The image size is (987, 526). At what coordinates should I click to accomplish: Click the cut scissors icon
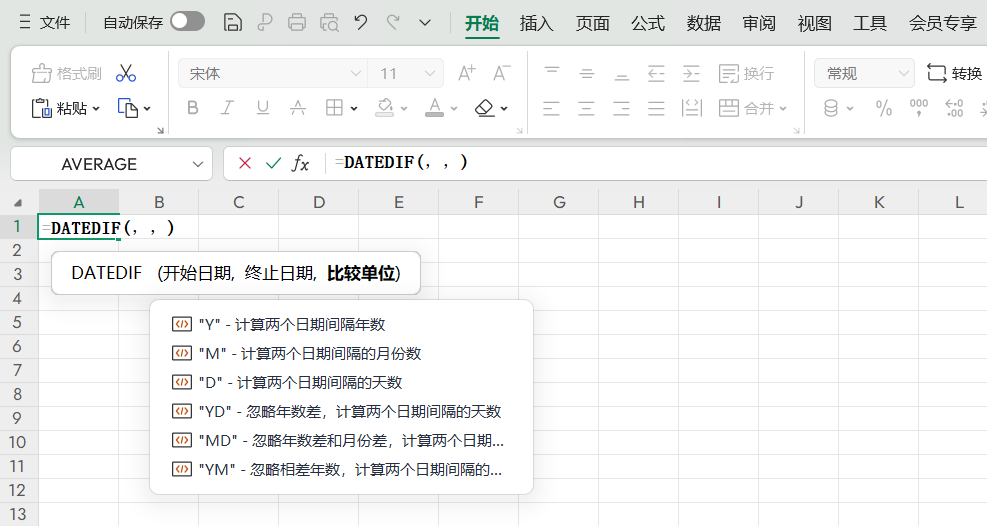(x=126, y=73)
